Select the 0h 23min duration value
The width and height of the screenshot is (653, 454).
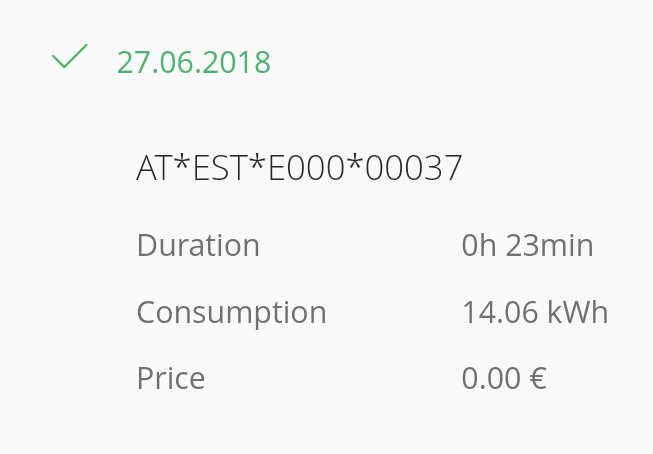pyautogui.click(x=527, y=245)
